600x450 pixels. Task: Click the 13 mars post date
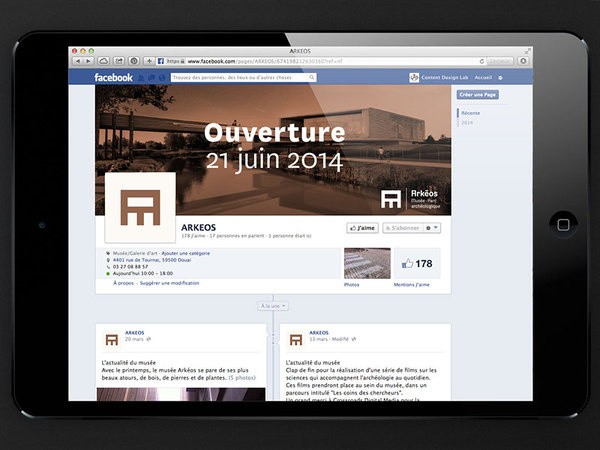pos(318,339)
